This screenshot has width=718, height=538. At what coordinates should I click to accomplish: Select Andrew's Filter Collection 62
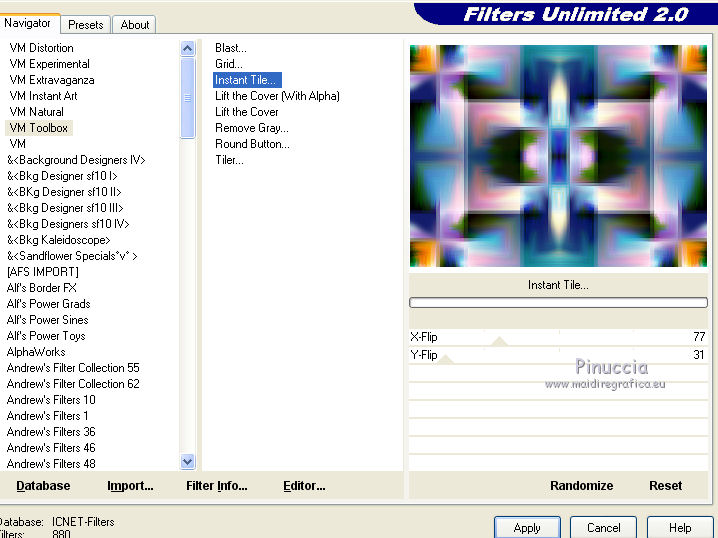(73, 384)
